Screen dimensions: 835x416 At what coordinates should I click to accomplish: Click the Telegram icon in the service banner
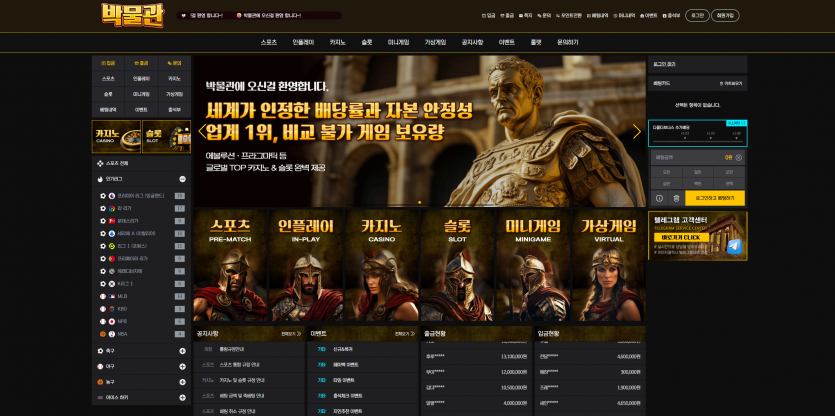(734, 247)
